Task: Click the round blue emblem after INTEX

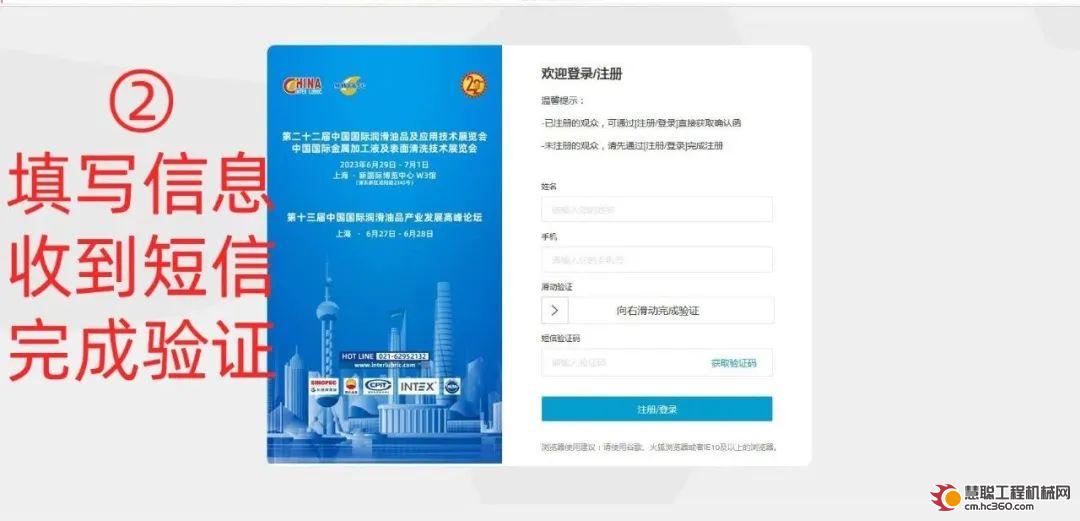Action: (452, 387)
